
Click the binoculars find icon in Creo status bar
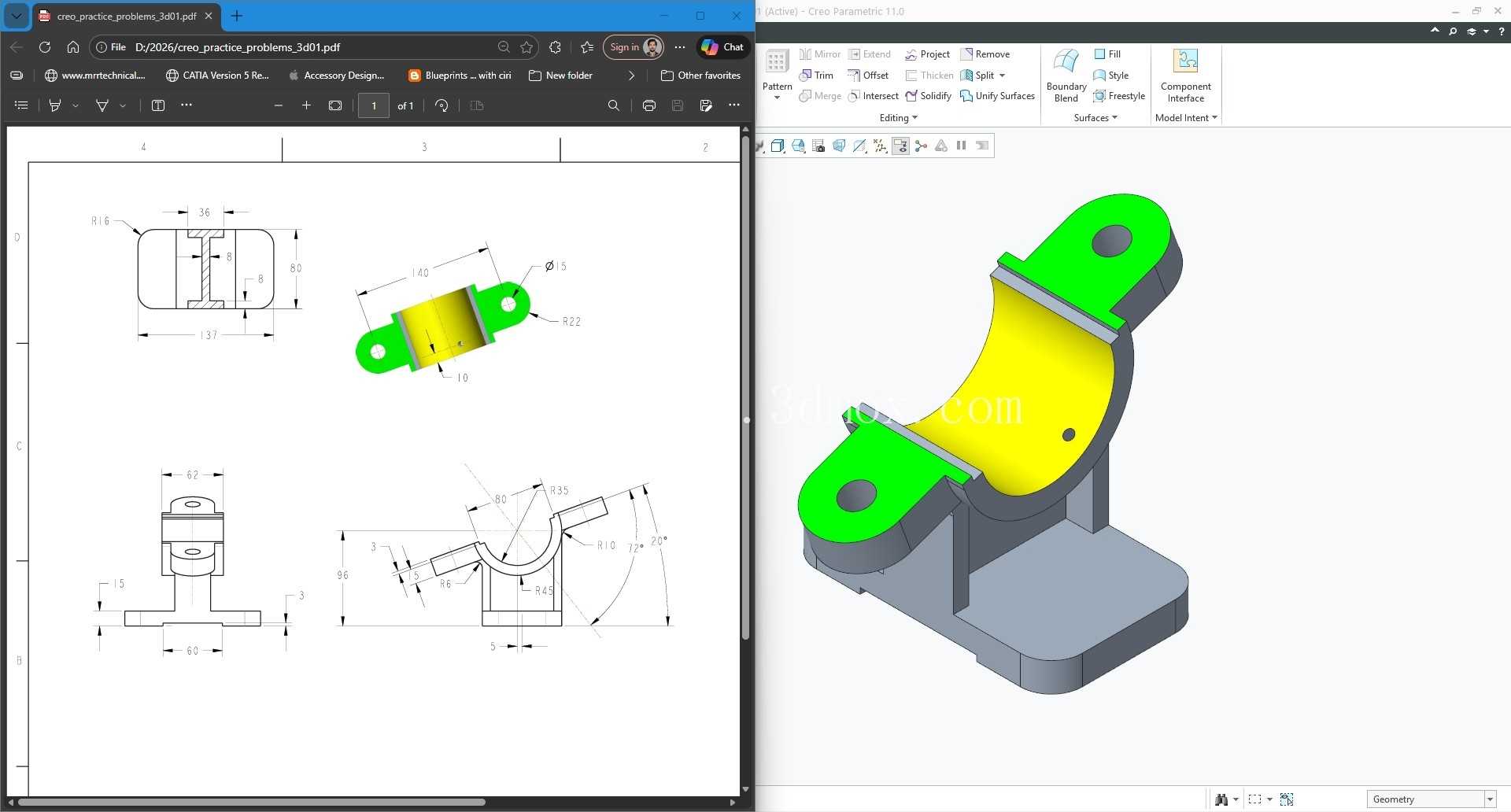pos(1221,799)
